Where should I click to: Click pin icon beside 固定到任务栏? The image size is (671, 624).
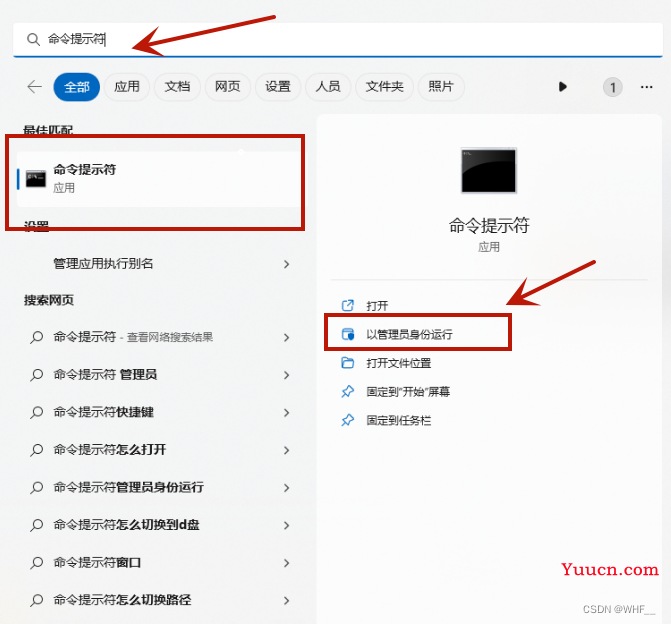[347, 420]
